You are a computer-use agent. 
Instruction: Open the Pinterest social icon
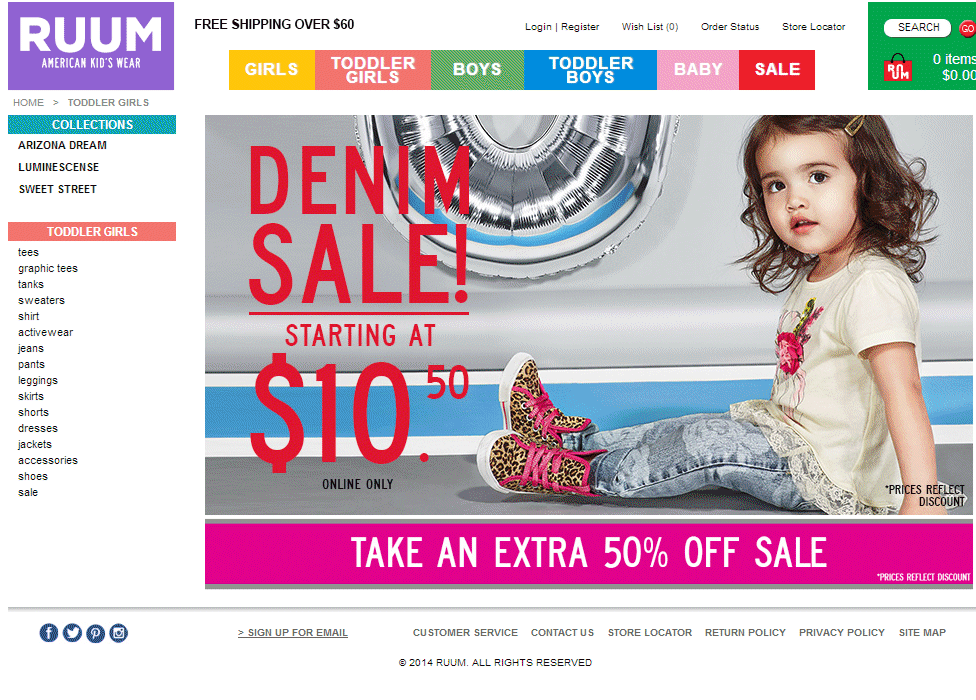click(95, 633)
